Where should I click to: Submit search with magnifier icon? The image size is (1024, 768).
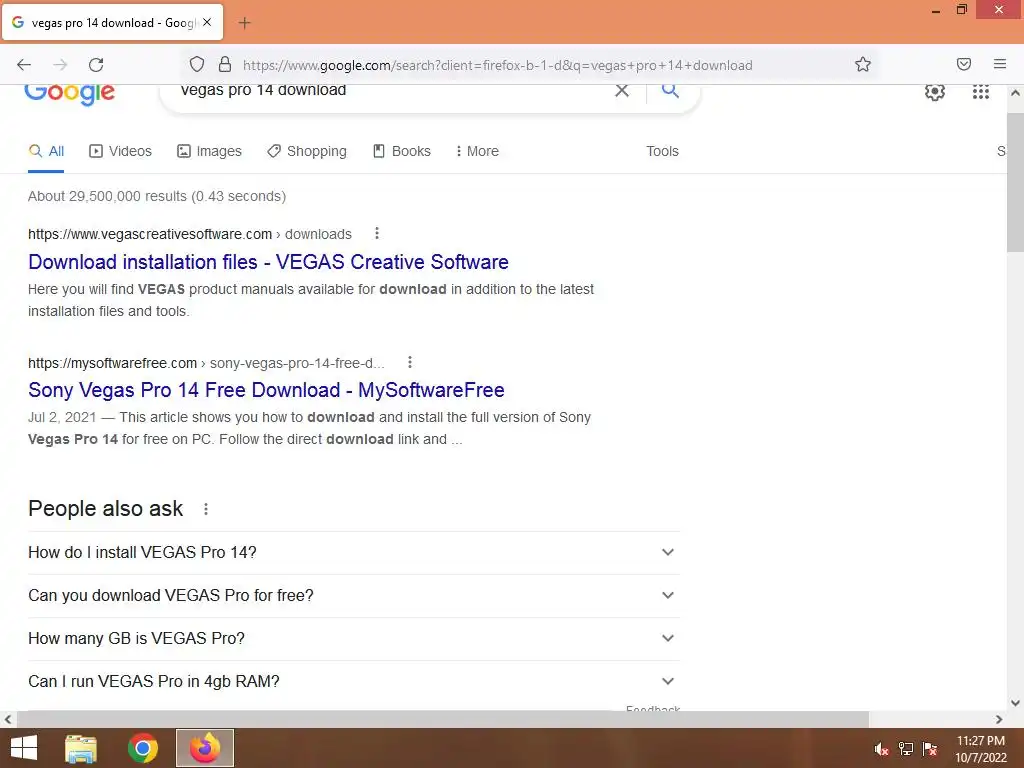point(670,90)
